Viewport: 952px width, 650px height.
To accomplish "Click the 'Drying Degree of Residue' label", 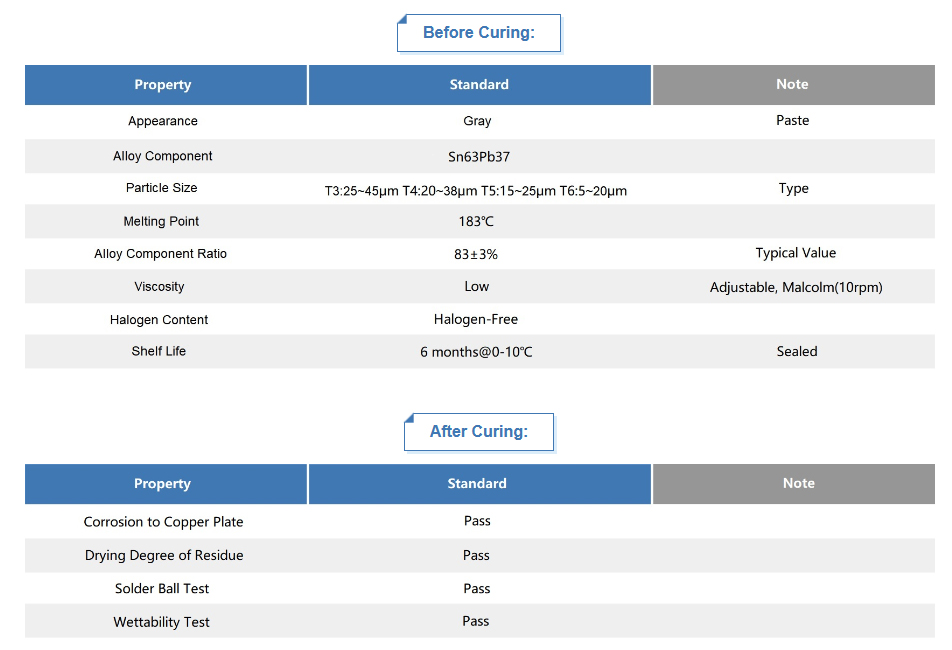I will pos(164,555).
